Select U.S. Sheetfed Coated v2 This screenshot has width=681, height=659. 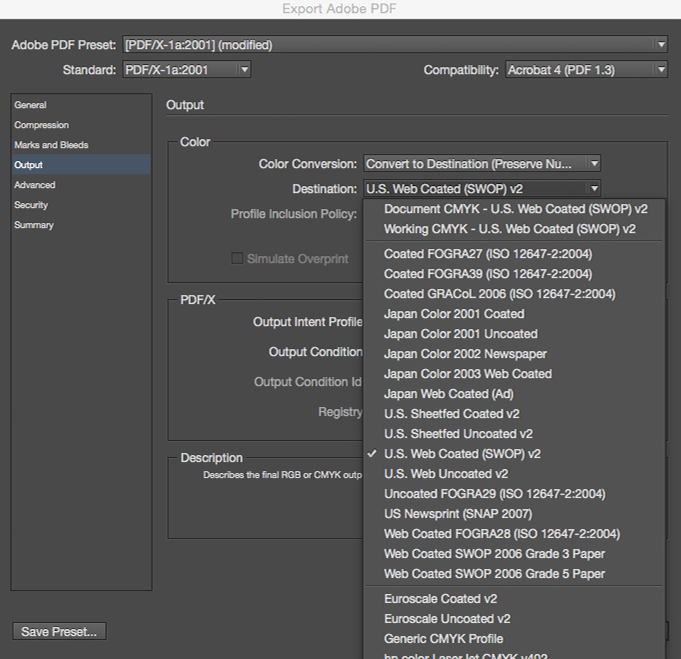pos(514,414)
